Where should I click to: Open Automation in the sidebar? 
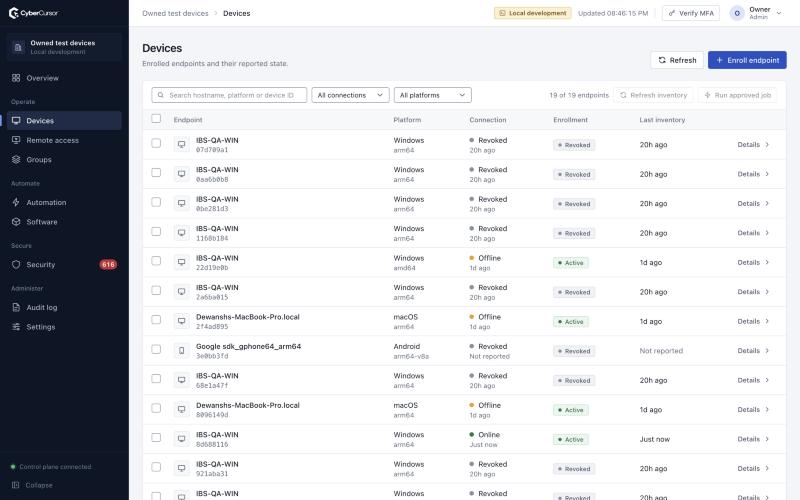pos(64,202)
